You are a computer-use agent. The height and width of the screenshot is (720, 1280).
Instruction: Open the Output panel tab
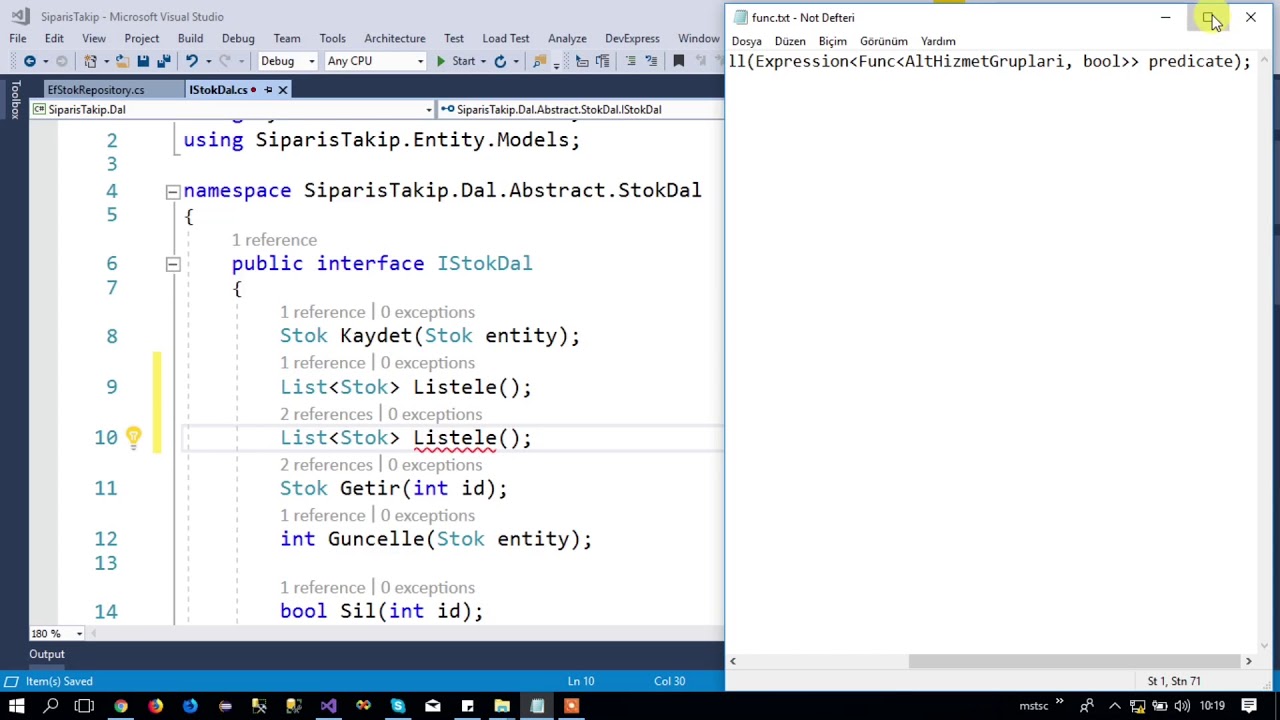click(47, 654)
